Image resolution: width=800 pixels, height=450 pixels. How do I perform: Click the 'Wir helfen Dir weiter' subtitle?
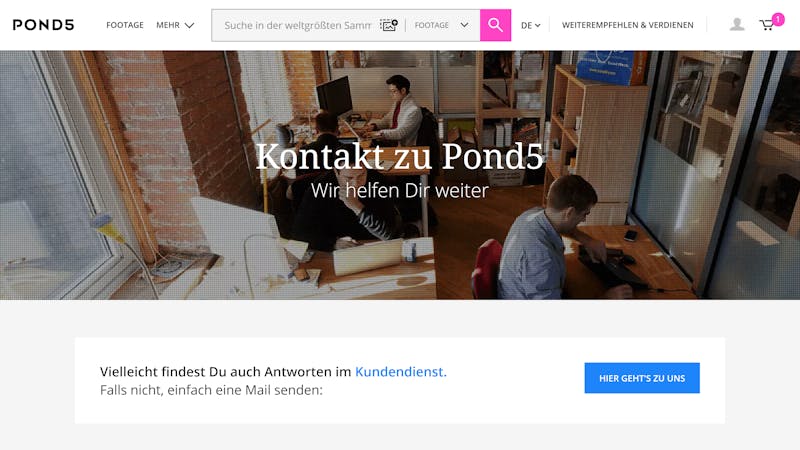pos(399,190)
